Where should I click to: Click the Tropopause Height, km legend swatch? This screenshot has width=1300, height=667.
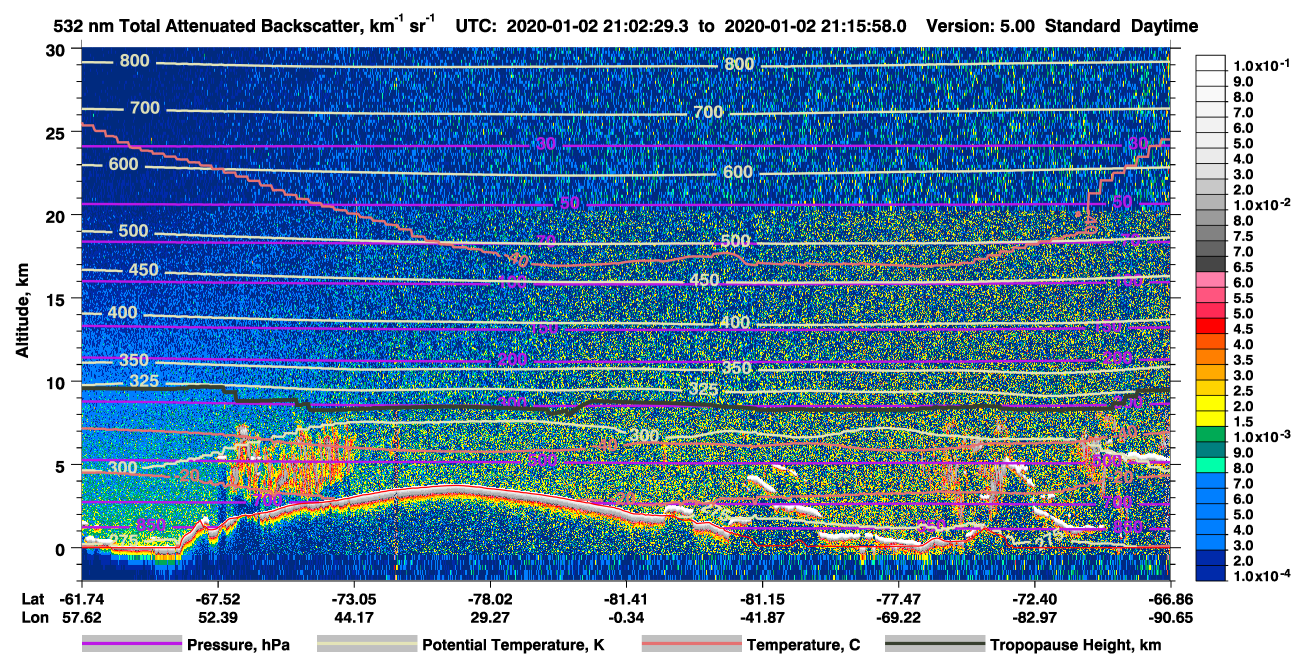(x=935, y=645)
